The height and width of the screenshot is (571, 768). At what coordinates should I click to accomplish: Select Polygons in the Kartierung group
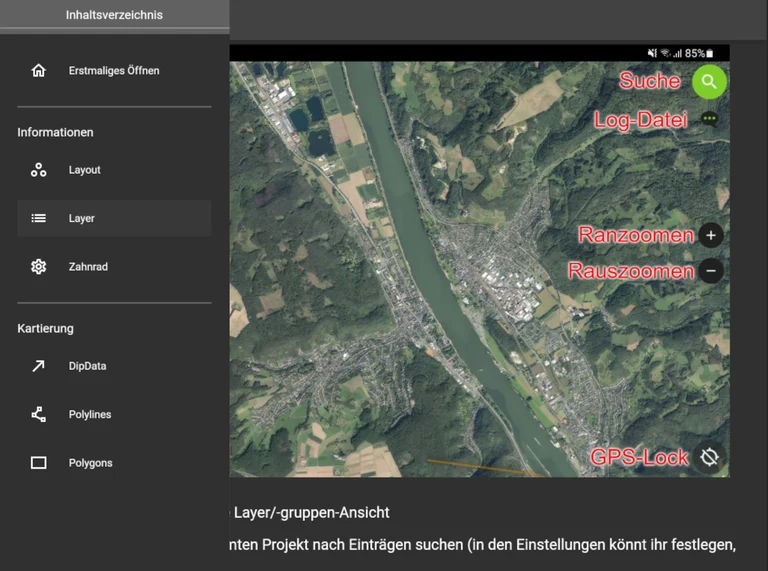[90, 463]
